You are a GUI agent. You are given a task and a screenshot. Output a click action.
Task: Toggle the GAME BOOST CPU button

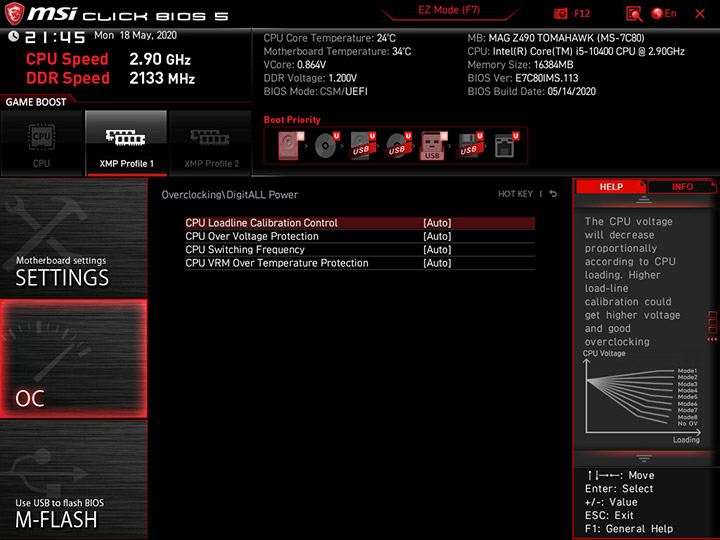[41, 143]
